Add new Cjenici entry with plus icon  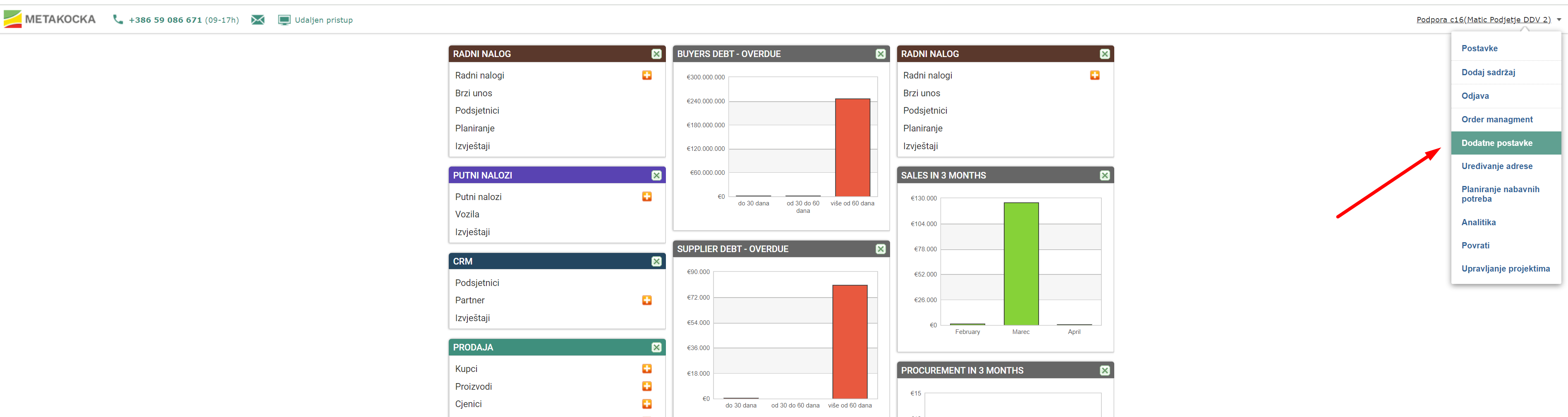point(646,404)
